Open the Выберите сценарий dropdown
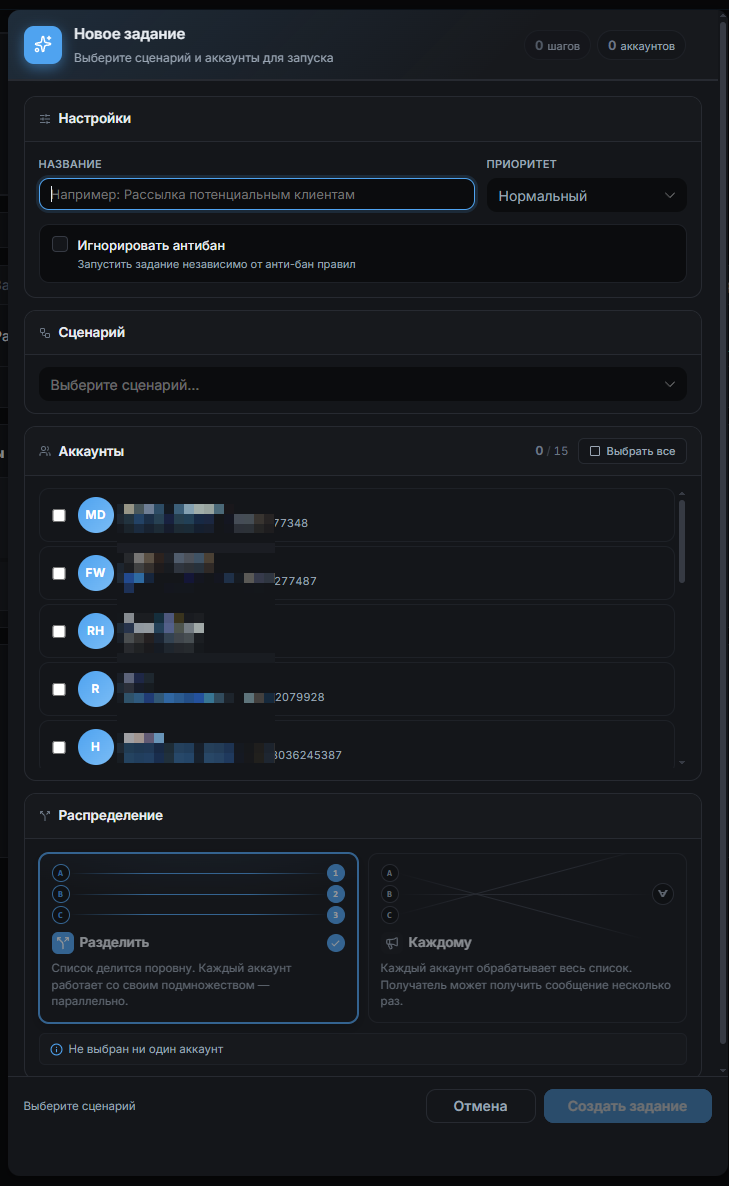The width and height of the screenshot is (729, 1186). pos(363,384)
